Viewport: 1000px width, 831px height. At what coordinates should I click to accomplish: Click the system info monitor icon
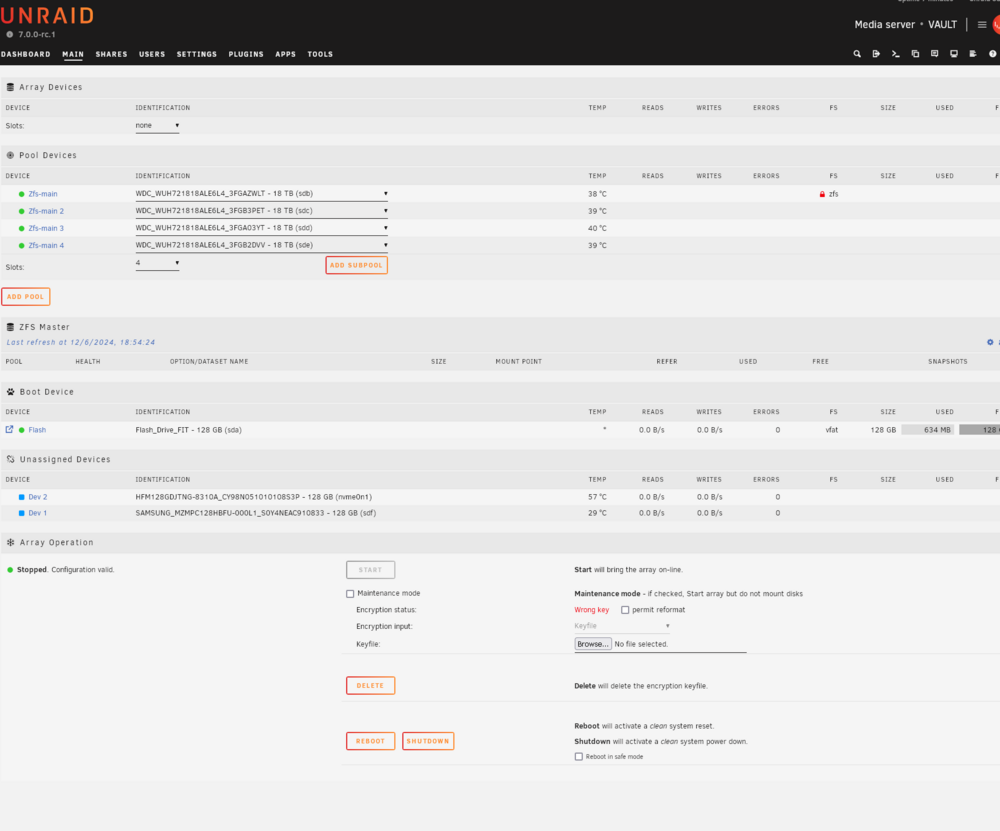pos(953,54)
